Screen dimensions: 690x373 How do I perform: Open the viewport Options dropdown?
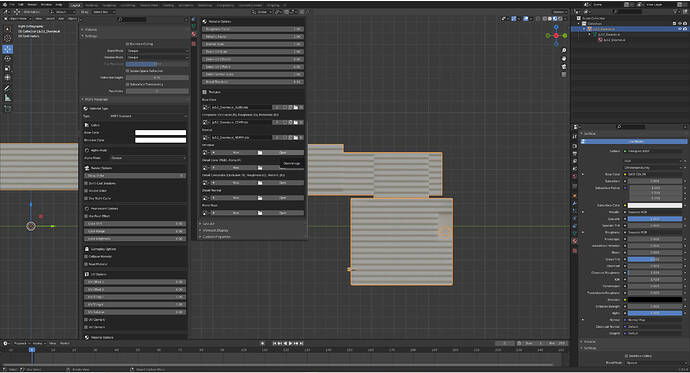[x=559, y=12]
